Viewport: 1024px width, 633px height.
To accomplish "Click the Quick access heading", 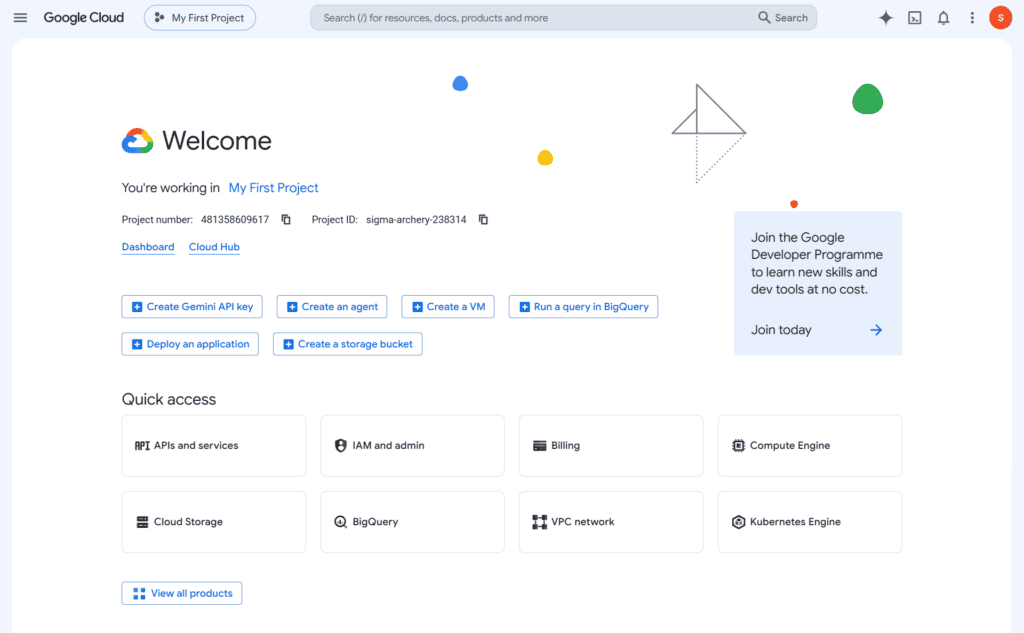I will (x=168, y=399).
